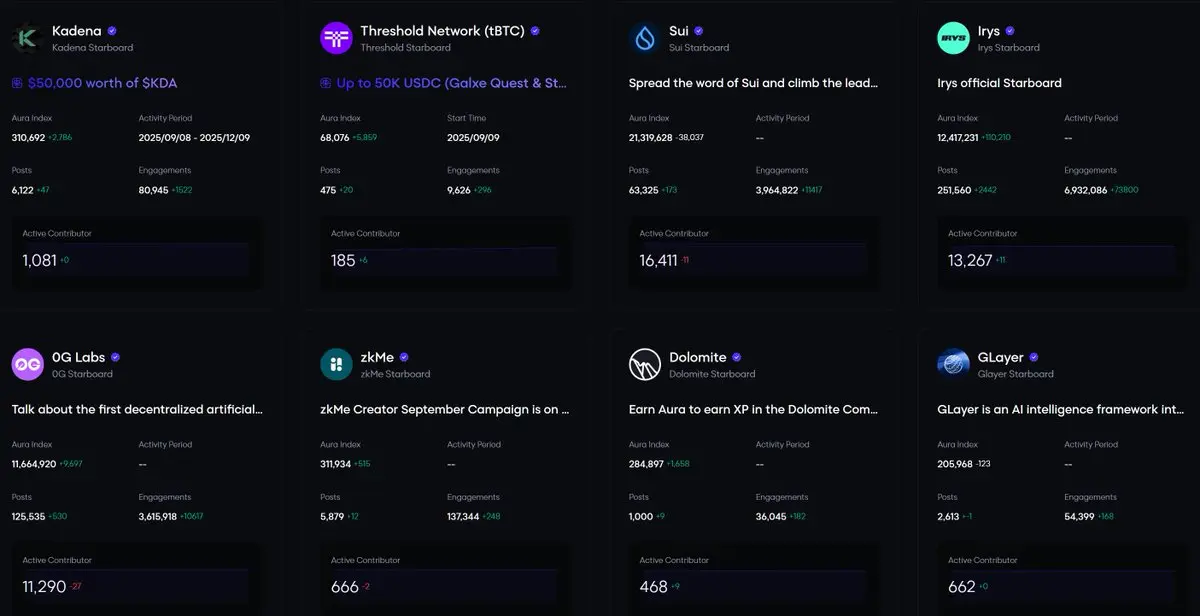Click the zkMe teal logo
Viewport: 1200px width, 616px height.
[x=336, y=365]
